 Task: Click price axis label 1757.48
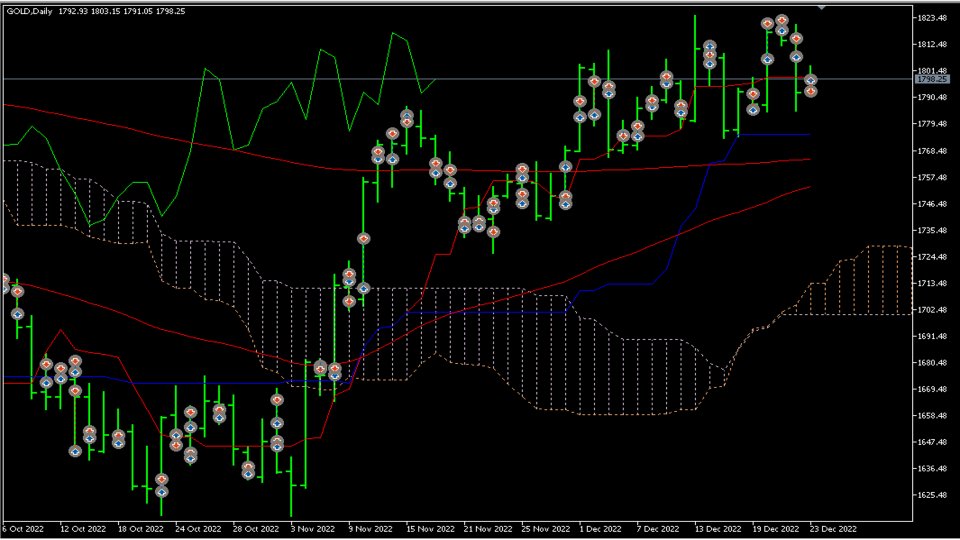pos(932,178)
